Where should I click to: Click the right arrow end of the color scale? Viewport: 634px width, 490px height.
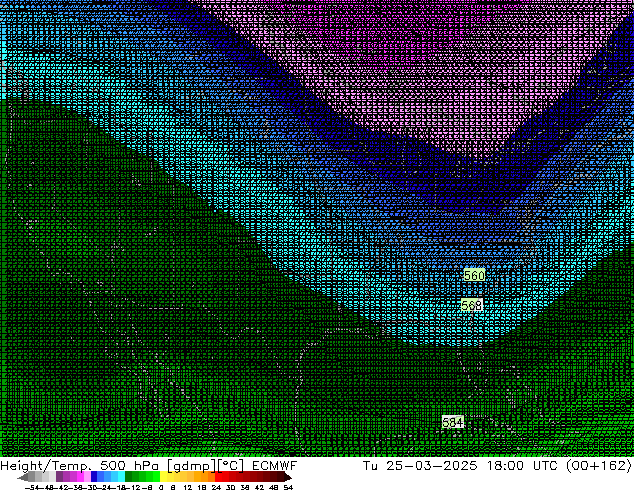click(287, 478)
